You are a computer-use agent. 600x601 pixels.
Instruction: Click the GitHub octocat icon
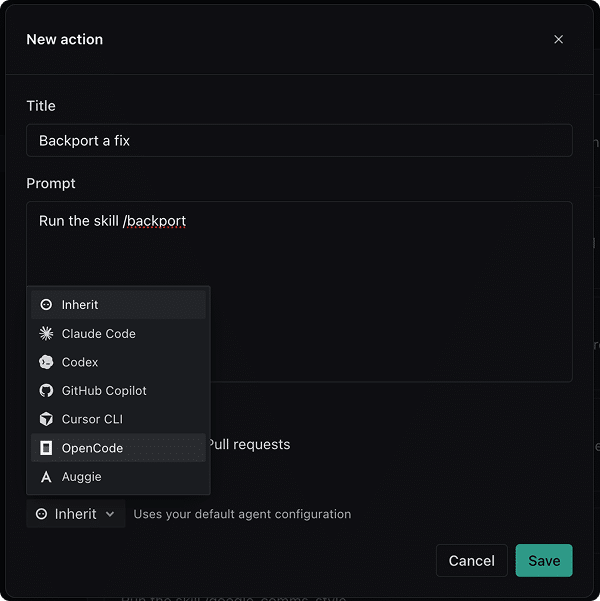pyautogui.click(x=46, y=391)
